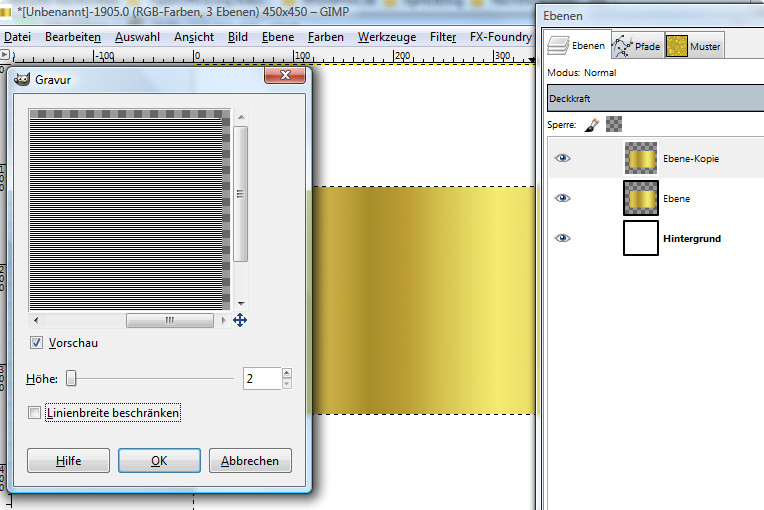Click the GIMP icon in Gravur title bar
The image size is (764, 510).
point(22,79)
